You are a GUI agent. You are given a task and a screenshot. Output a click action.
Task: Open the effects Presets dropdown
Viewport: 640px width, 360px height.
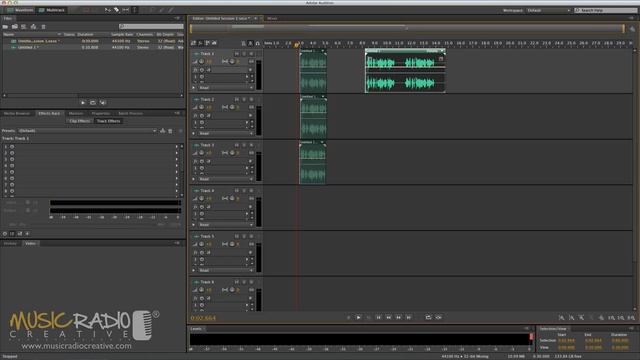(87, 131)
